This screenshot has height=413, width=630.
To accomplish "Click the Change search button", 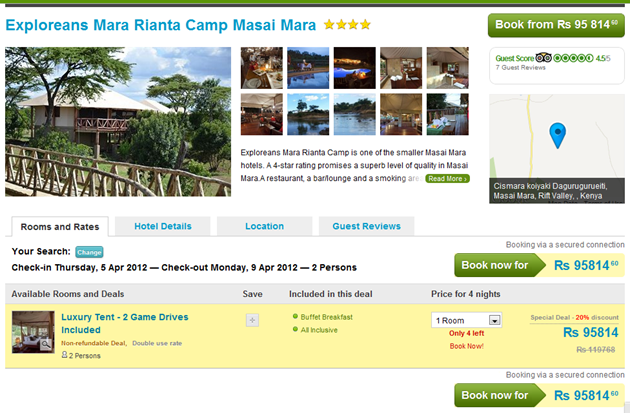I will pyautogui.click(x=89, y=252).
